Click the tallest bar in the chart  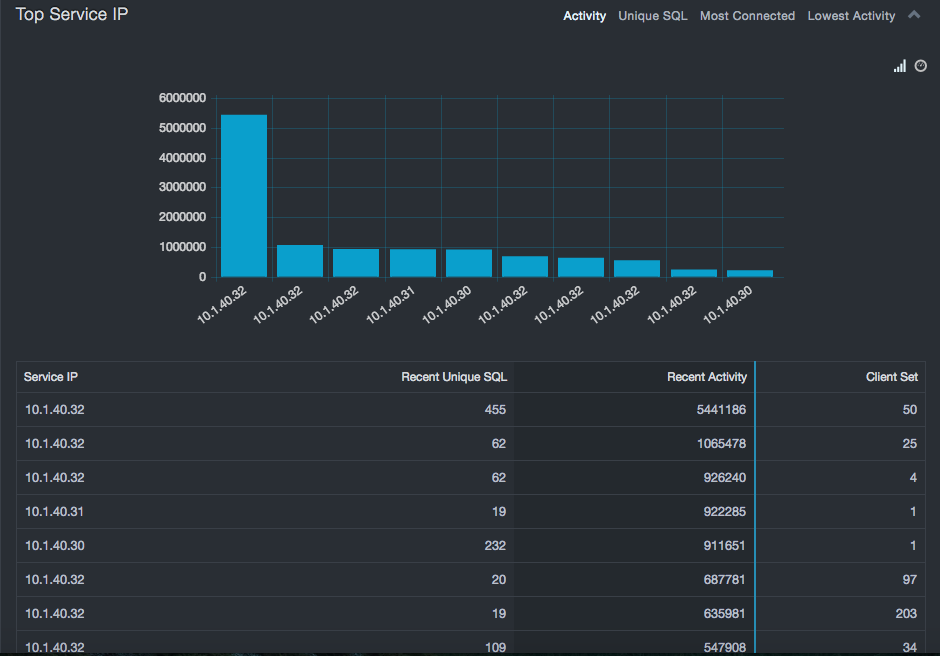pyautogui.click(x=244, y=196)
